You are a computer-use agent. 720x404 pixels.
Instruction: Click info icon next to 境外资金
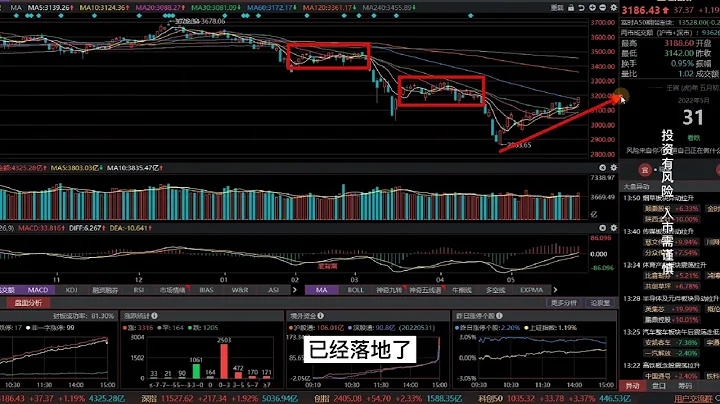pos(321,316)
